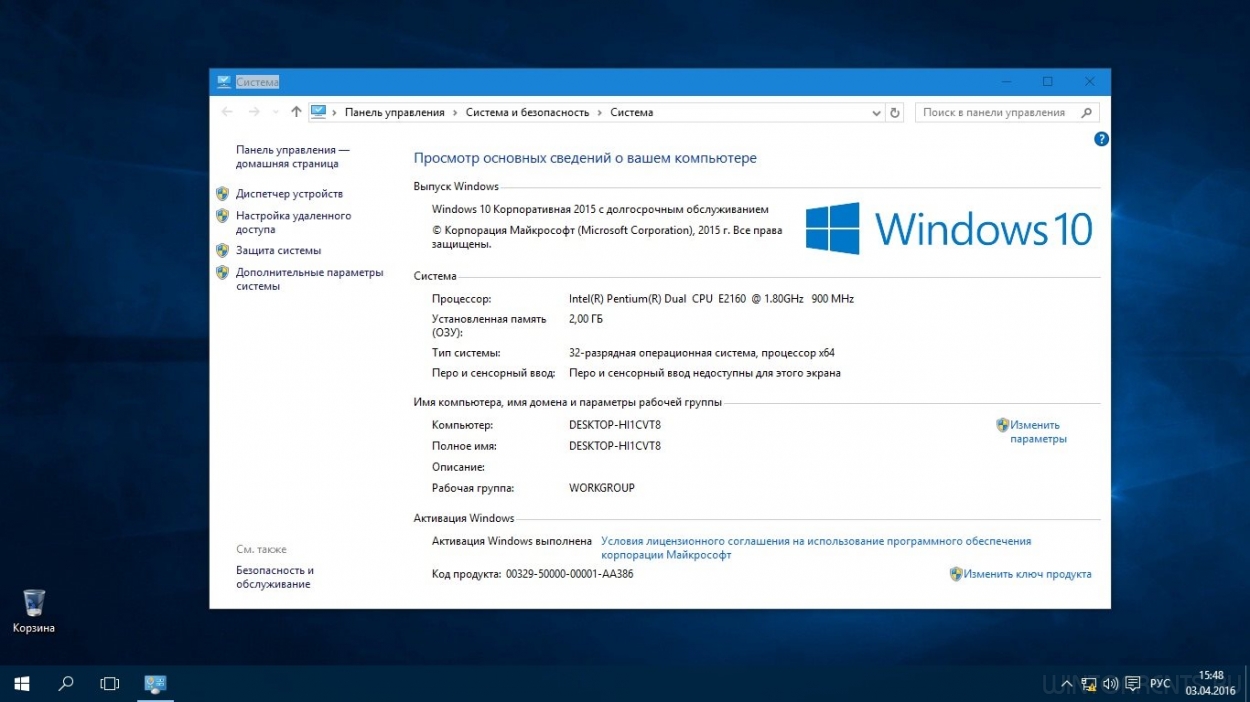Viewport: 1250px width, 702px height.
Task: Click shield icon beside Изменить параметры
Action: [x=1003, y=425]
